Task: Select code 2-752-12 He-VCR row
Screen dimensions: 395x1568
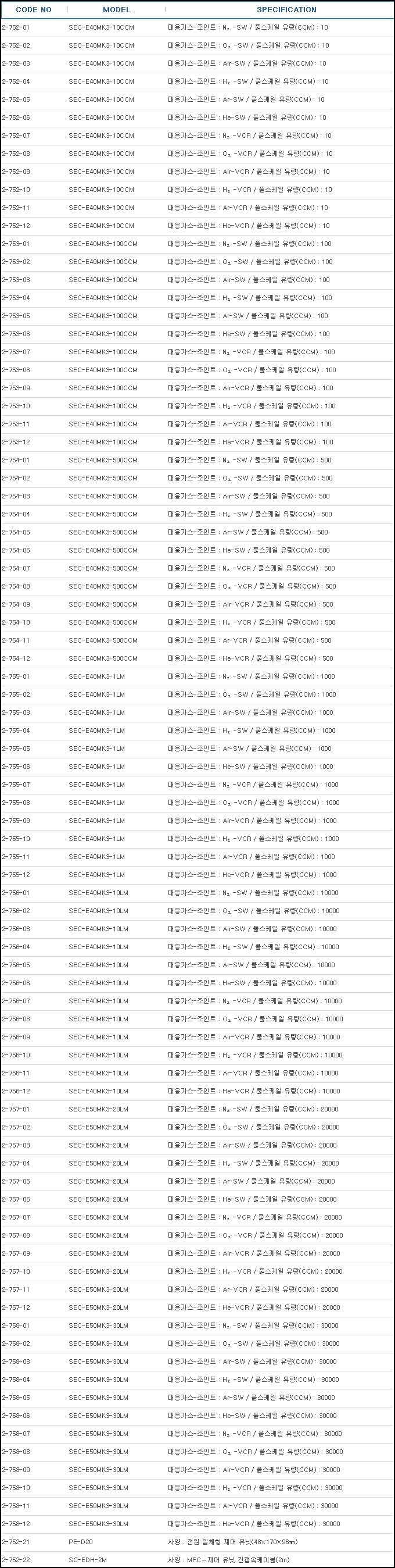Action: (x=198, y=226)
